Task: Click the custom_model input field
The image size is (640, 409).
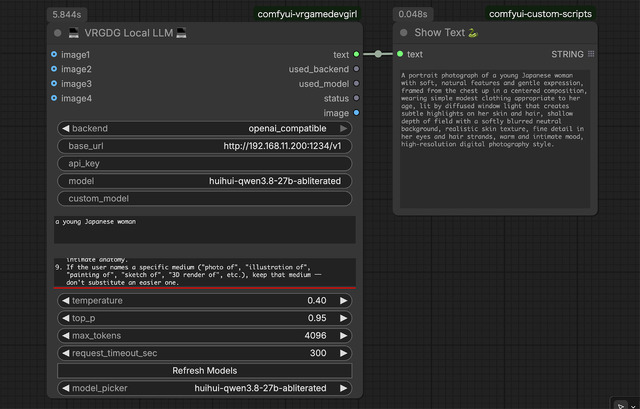Action: tap(204, 199)
